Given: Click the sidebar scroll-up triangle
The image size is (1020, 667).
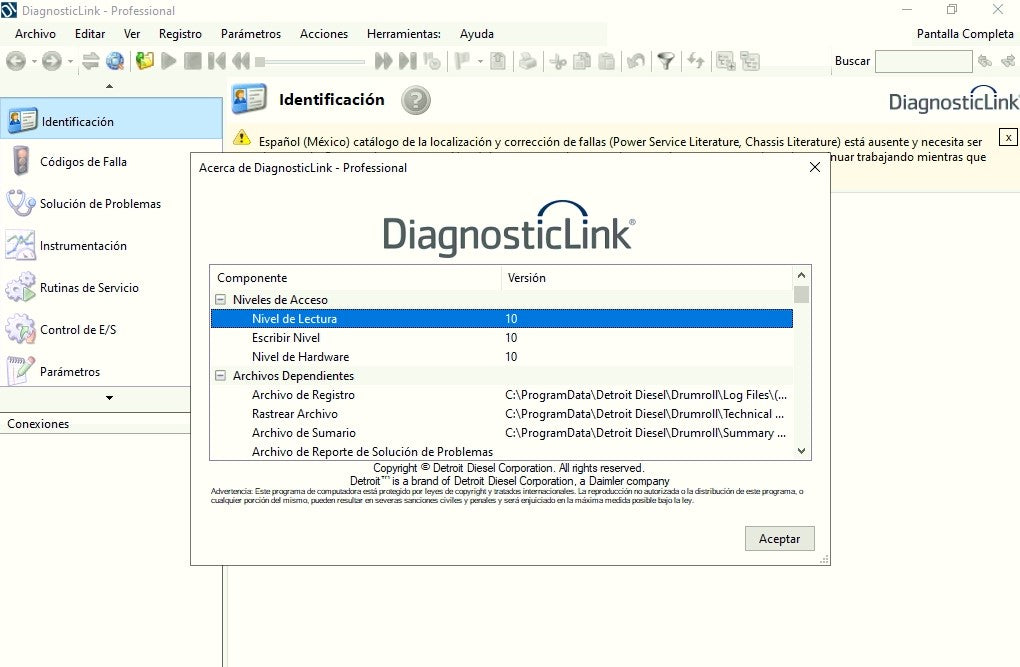Looking at the screenshot, I should [x=109, y=86].
